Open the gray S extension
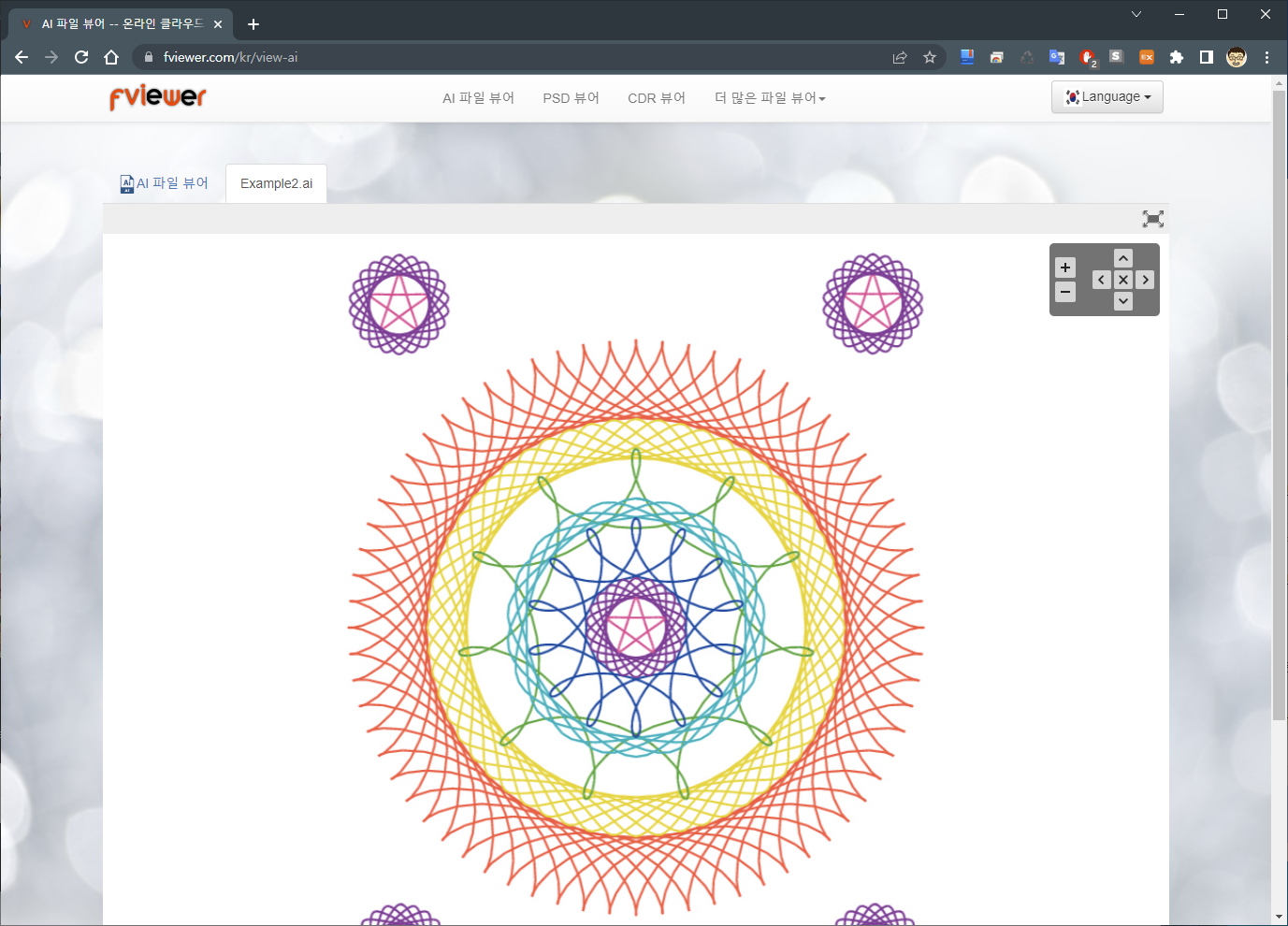Viewport: 1288px width, 926px height. pyautogui.click(x=1116, y=57)
